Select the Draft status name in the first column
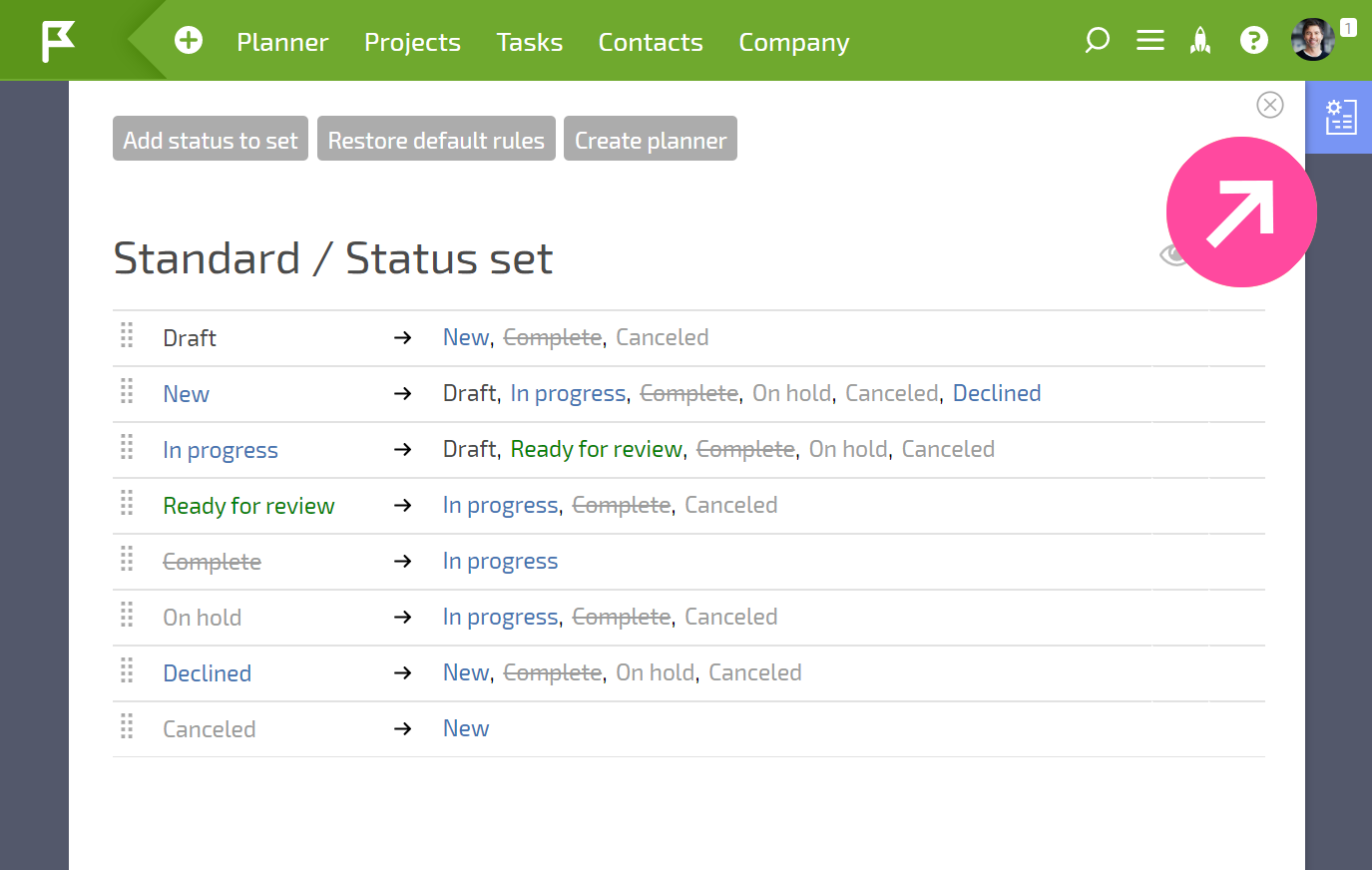 point(190,338)
